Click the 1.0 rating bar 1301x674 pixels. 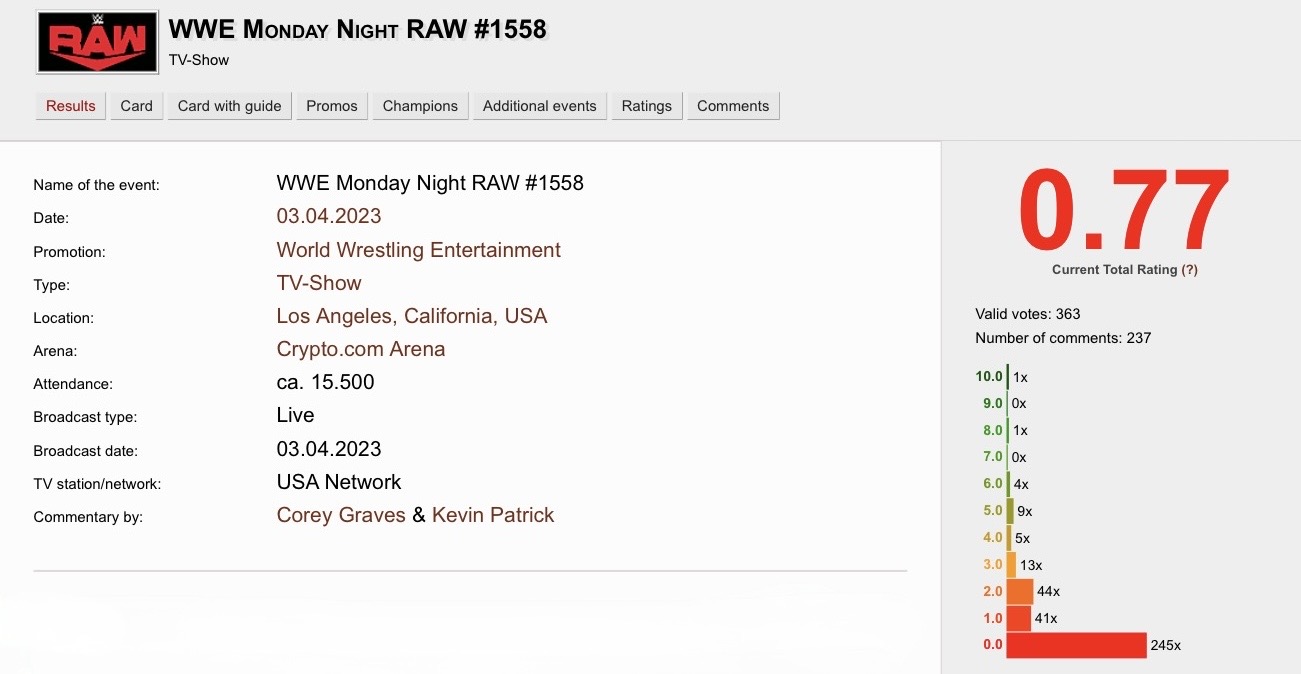[x=1018, y=618]
